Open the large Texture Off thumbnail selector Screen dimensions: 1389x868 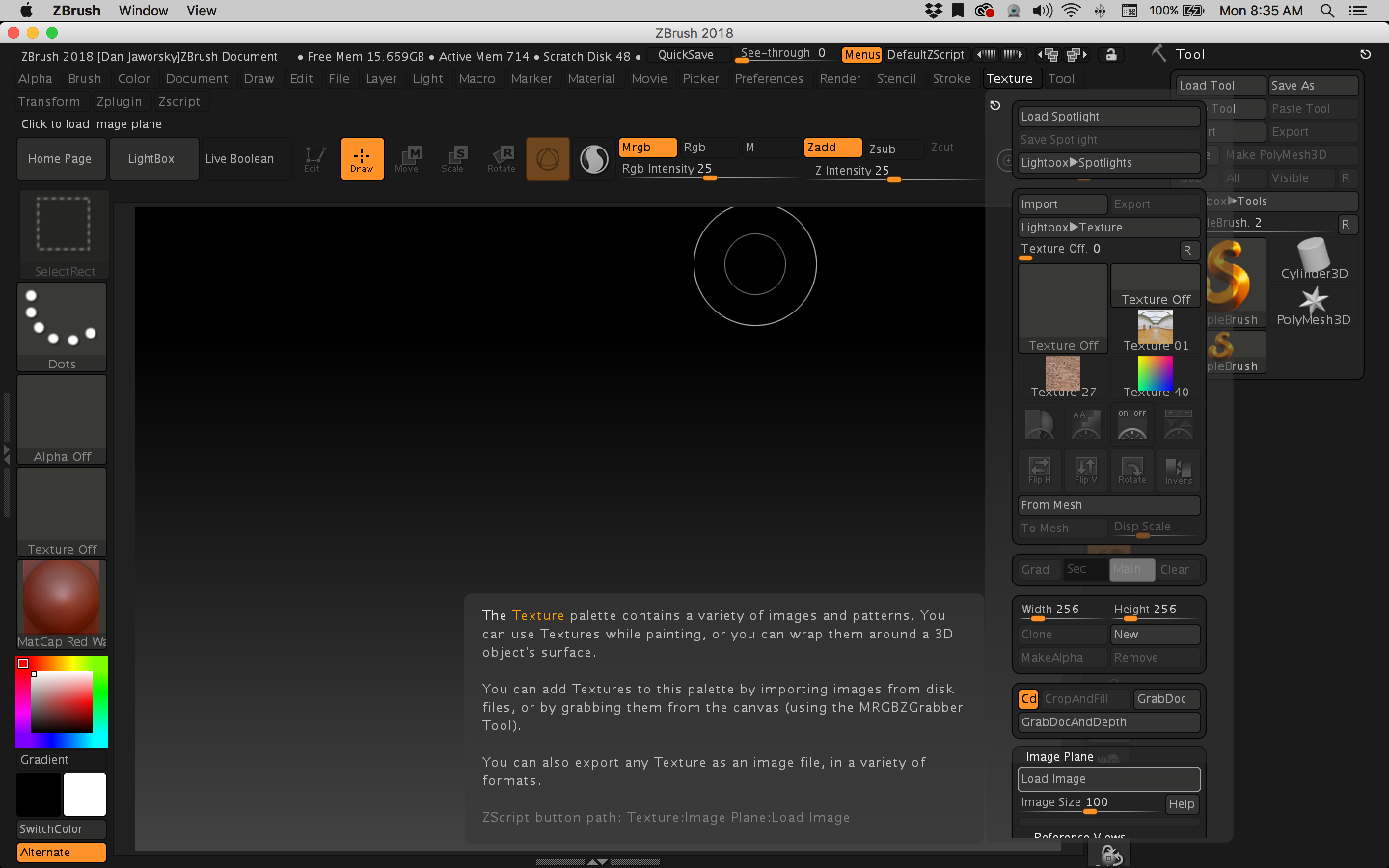(x=1063, y=308)
